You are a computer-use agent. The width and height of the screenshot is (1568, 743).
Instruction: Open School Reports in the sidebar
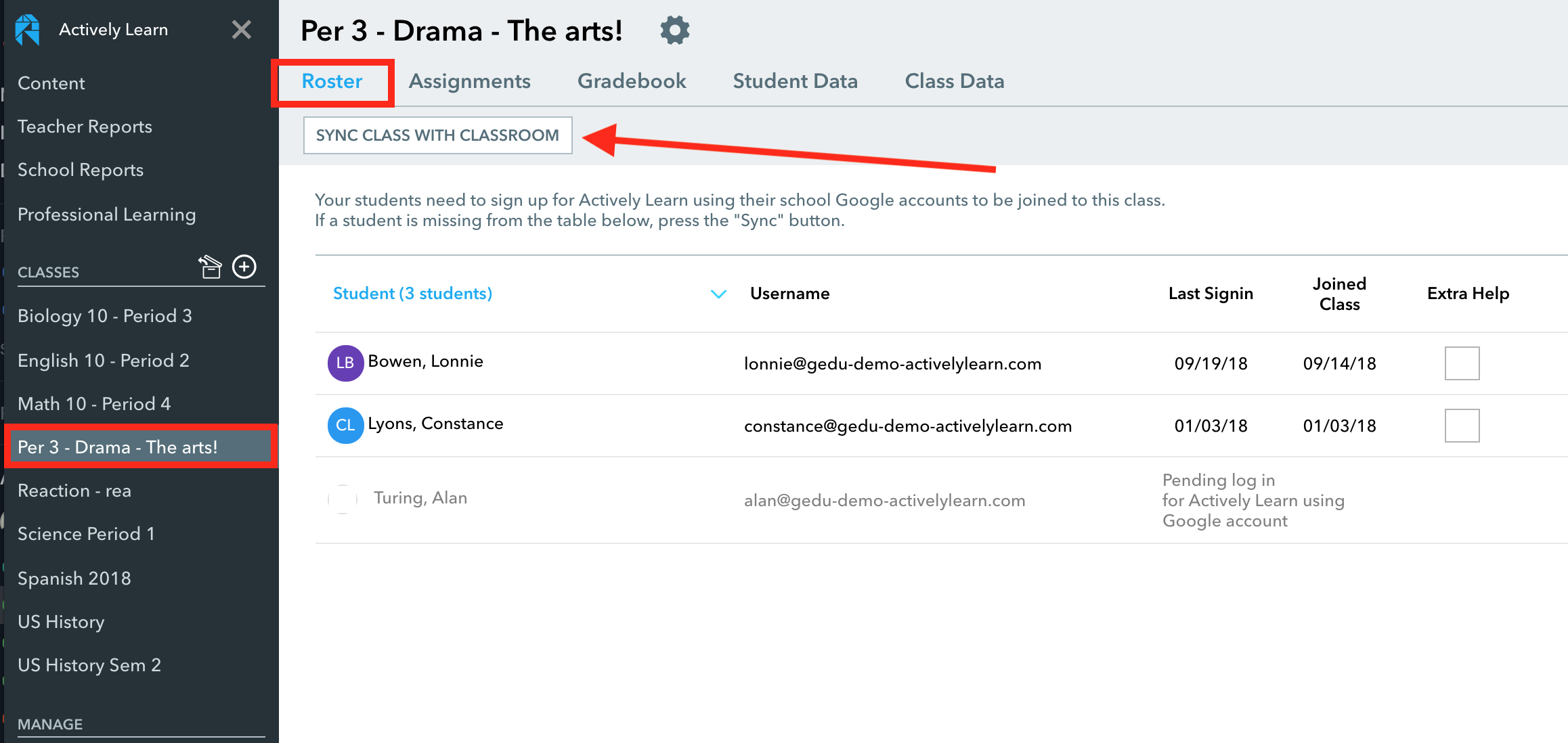click(81, 170)
